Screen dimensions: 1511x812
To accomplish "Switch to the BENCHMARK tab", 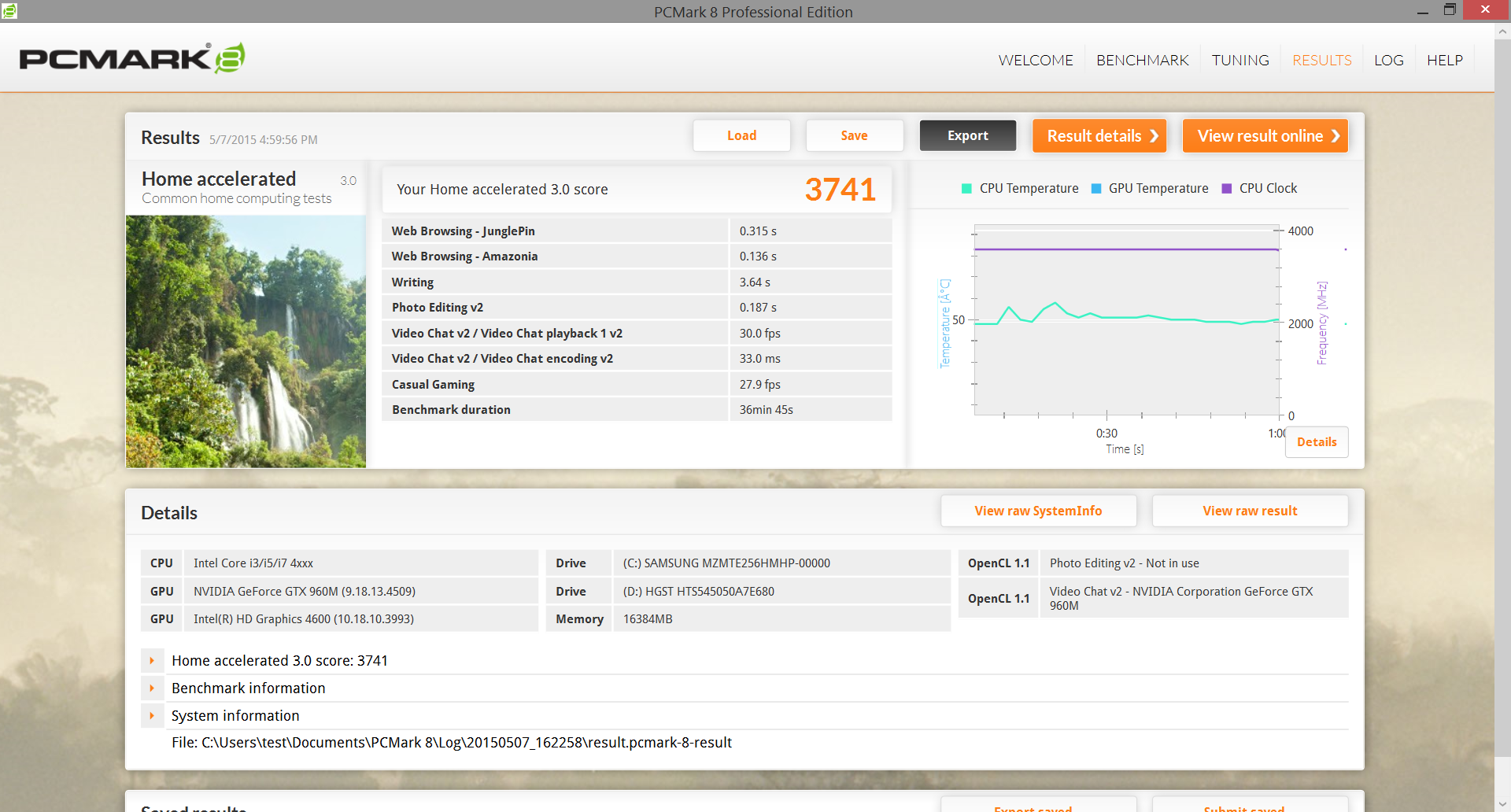I will pos(1143,61).
